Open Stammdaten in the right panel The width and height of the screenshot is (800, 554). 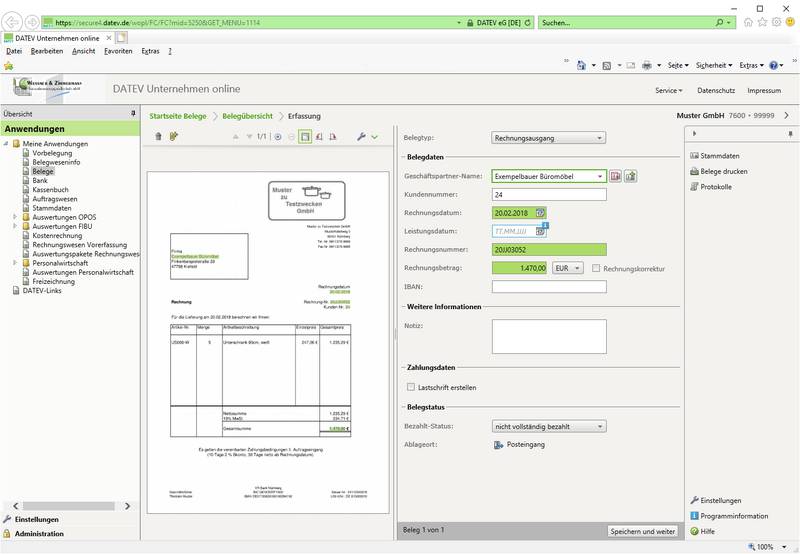714,156
